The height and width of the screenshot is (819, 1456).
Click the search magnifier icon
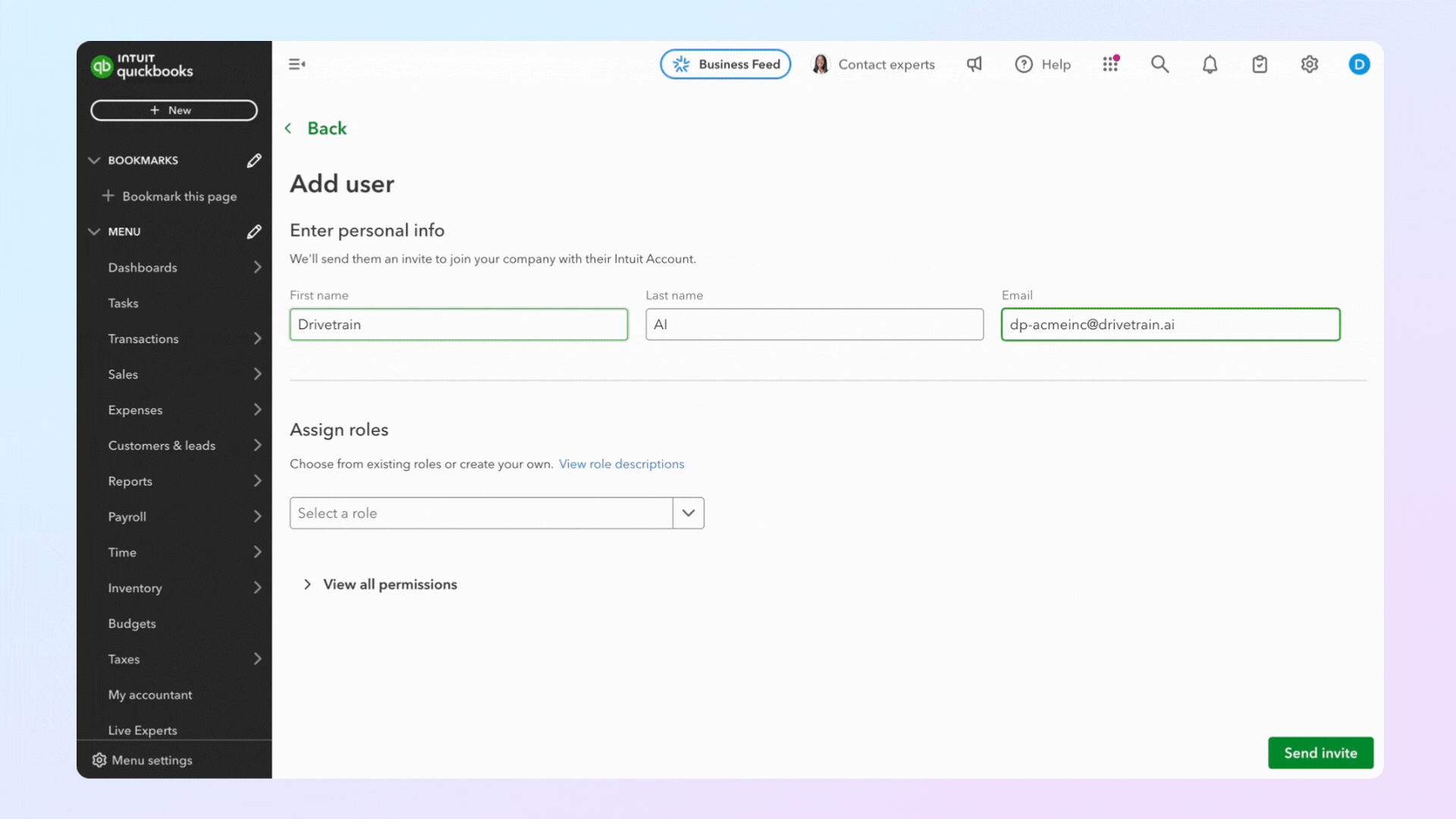click(x=1159, y=64)
